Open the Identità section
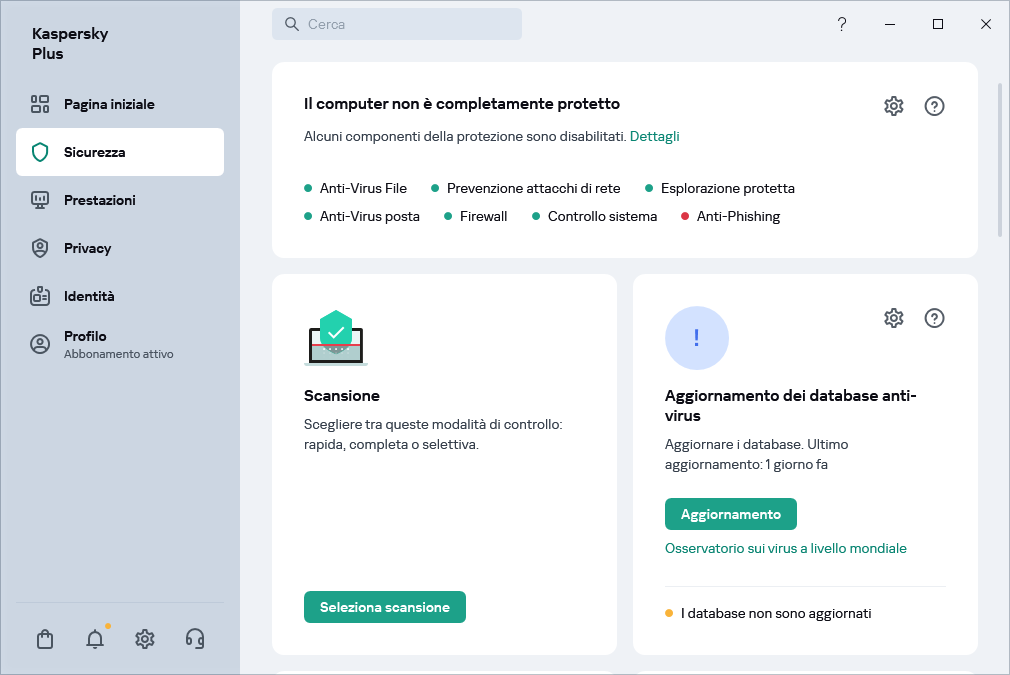 coord(89,296)
